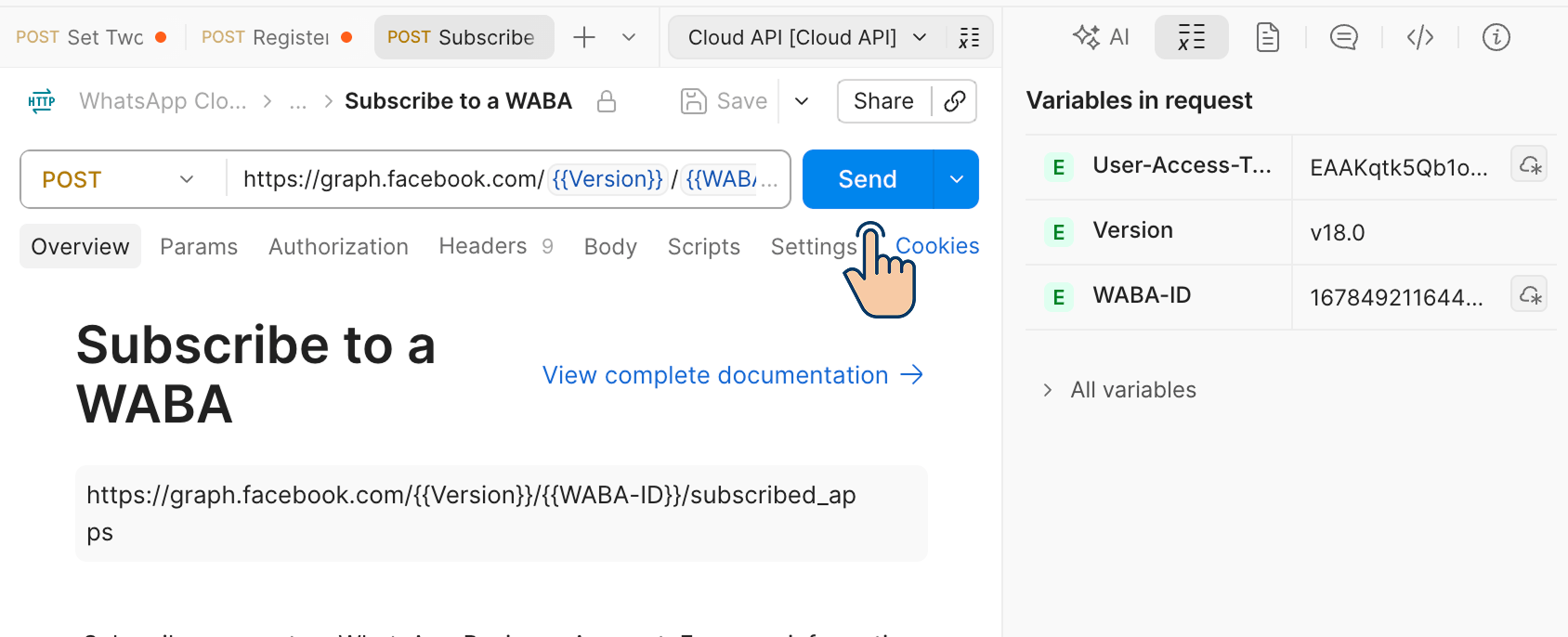Open the code snippet icon
The image size is (1568, 637).
(1419, 37)
